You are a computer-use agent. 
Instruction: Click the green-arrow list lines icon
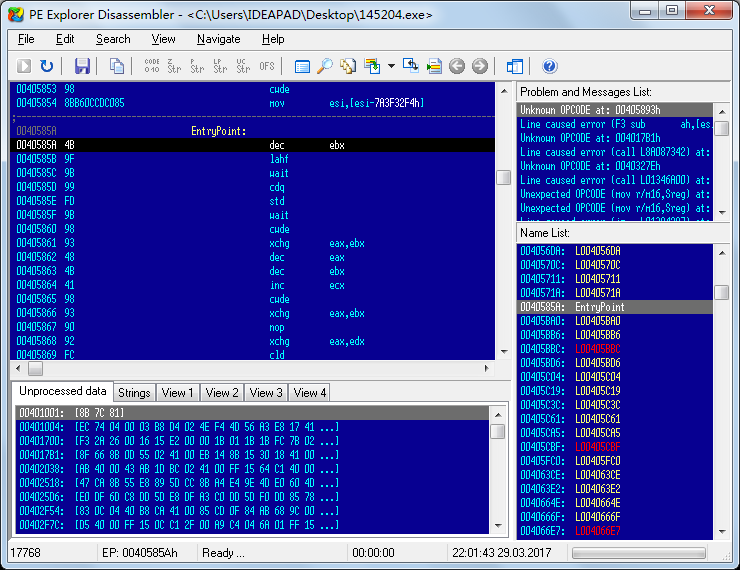pos(434,66)
